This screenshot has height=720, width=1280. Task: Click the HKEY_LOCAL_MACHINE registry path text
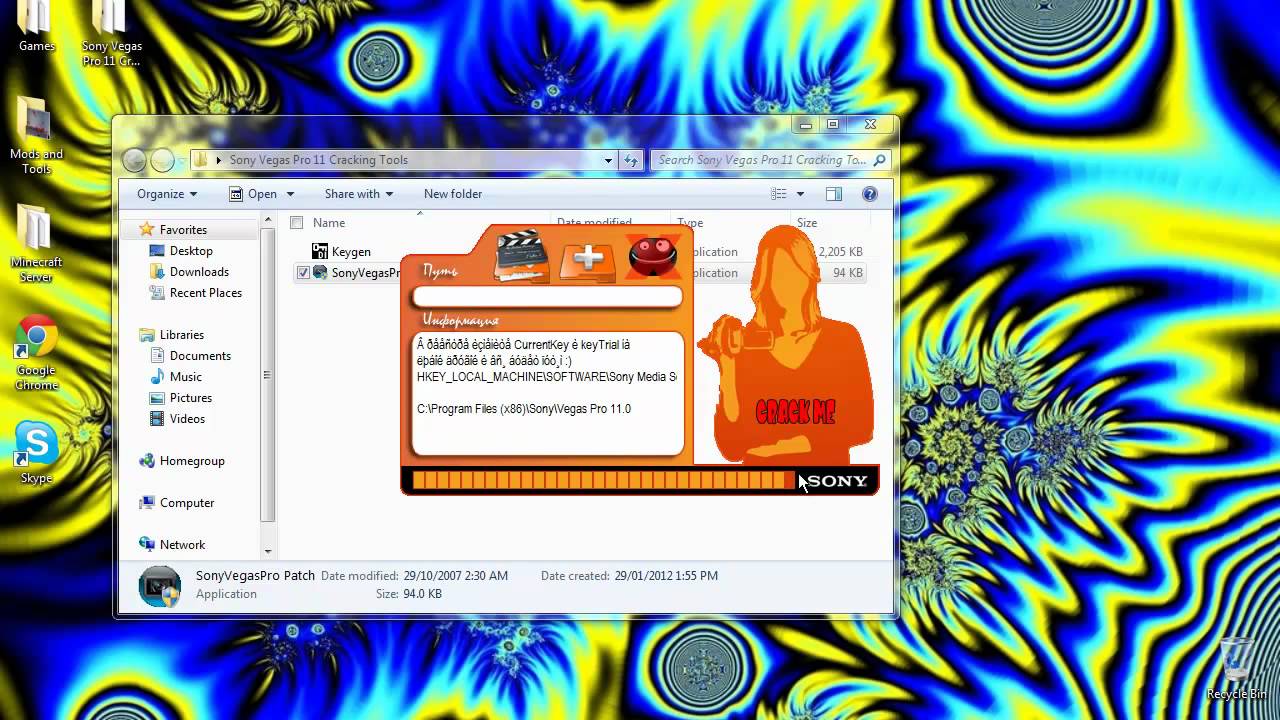pos(546,377)
